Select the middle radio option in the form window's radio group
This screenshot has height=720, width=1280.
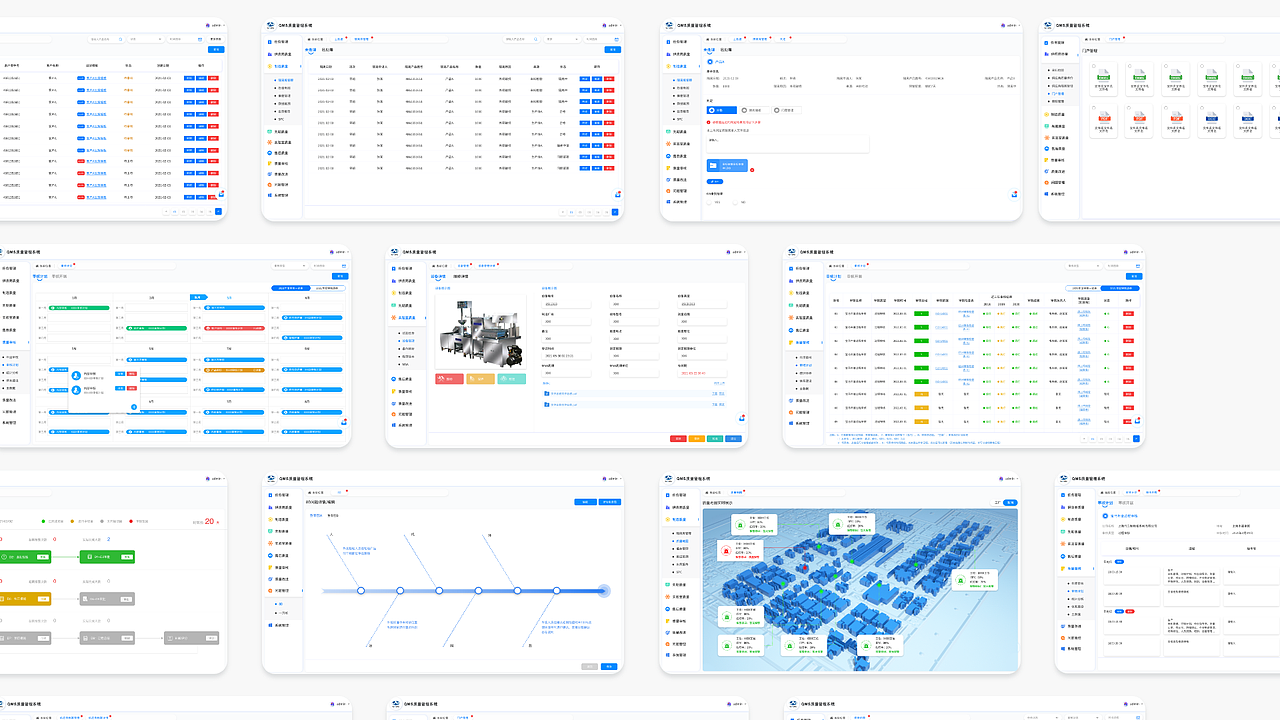click(x=754, y=110)
